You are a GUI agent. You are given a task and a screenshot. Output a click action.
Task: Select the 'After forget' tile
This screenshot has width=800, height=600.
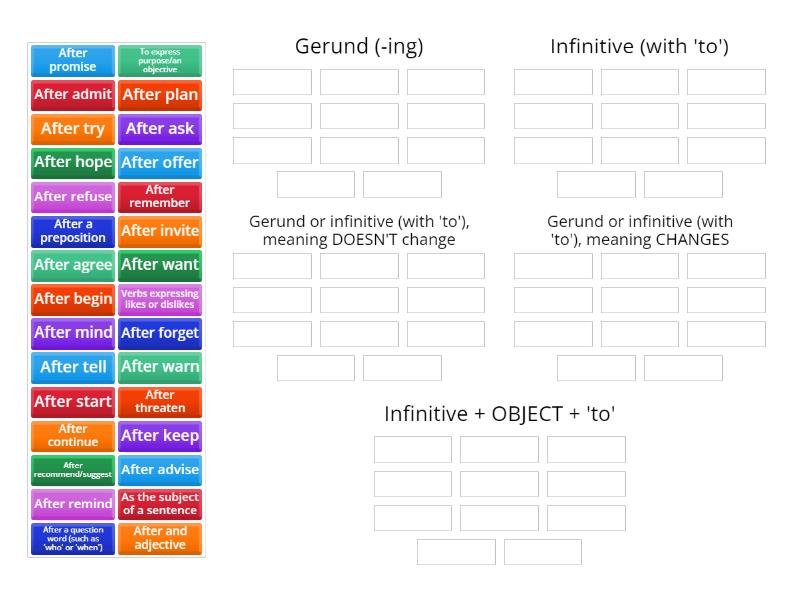tap(160, 333)
